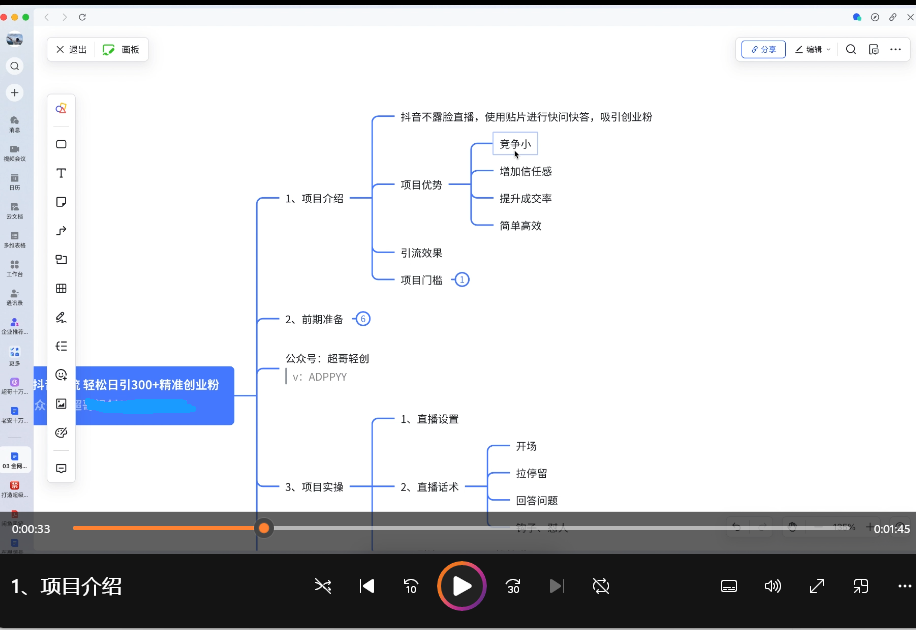Open the color palette tool

[x=61, y=432]
